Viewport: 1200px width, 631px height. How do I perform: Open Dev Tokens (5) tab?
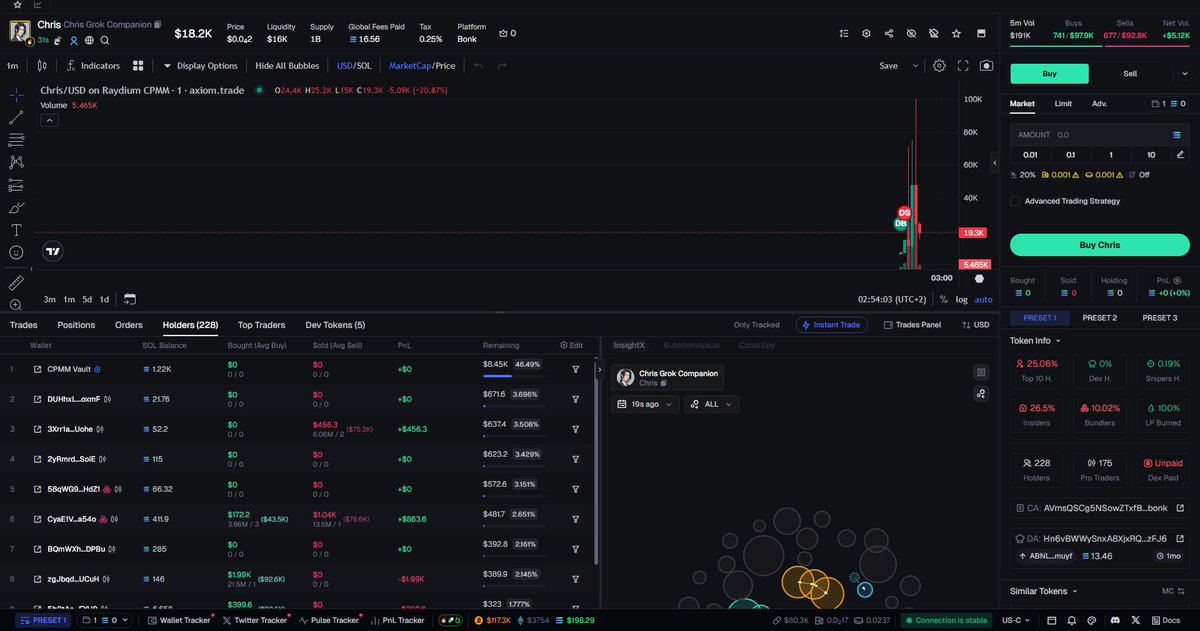(335, 325)
